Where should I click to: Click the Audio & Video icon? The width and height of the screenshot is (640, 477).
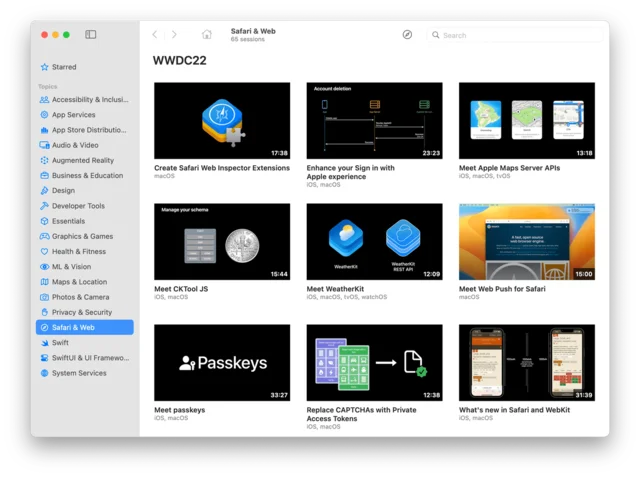point(44,145)
